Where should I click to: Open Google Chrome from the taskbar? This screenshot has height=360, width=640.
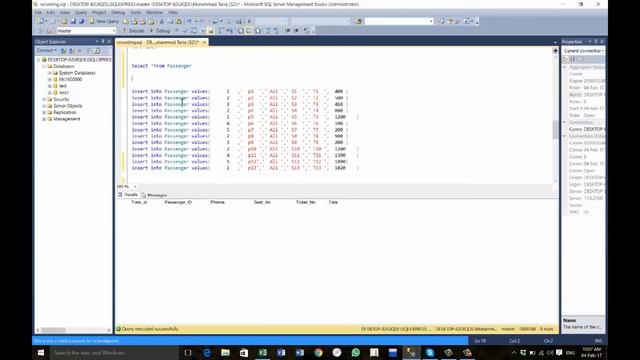click(318, 353)
